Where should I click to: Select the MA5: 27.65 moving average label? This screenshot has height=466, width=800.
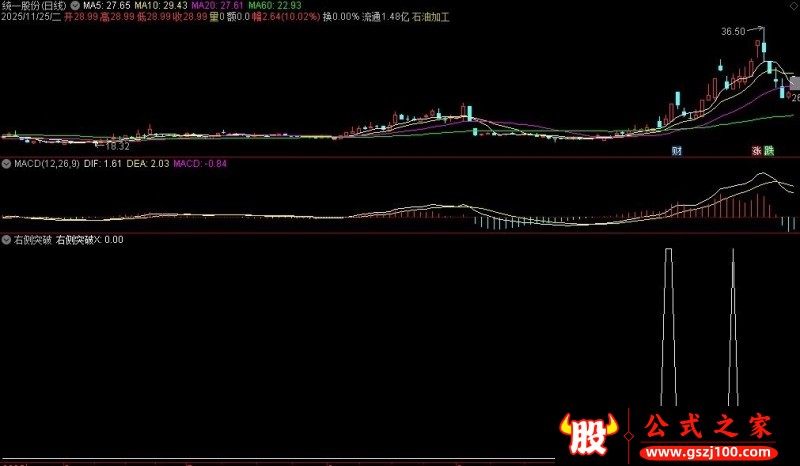[107, 6]
